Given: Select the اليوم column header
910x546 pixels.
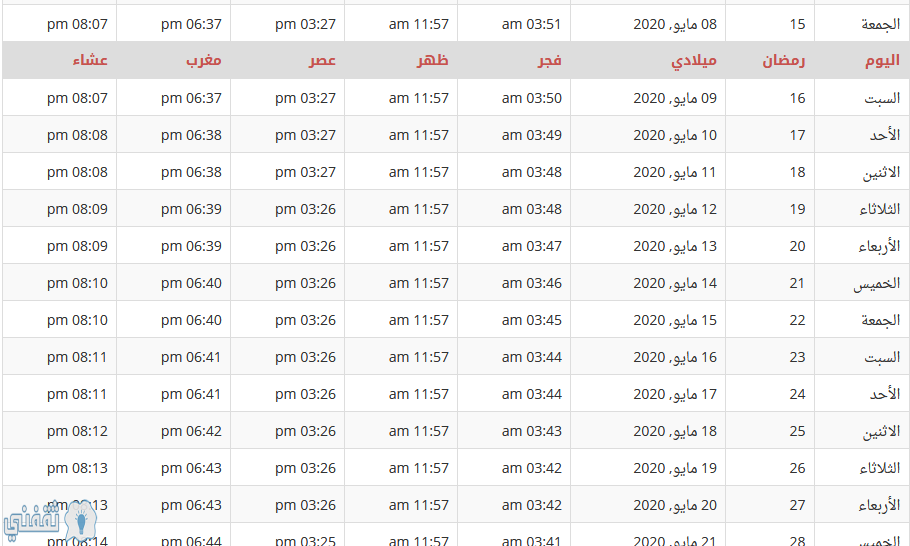Looking at the screenshot, I should (x=882, y=60).
